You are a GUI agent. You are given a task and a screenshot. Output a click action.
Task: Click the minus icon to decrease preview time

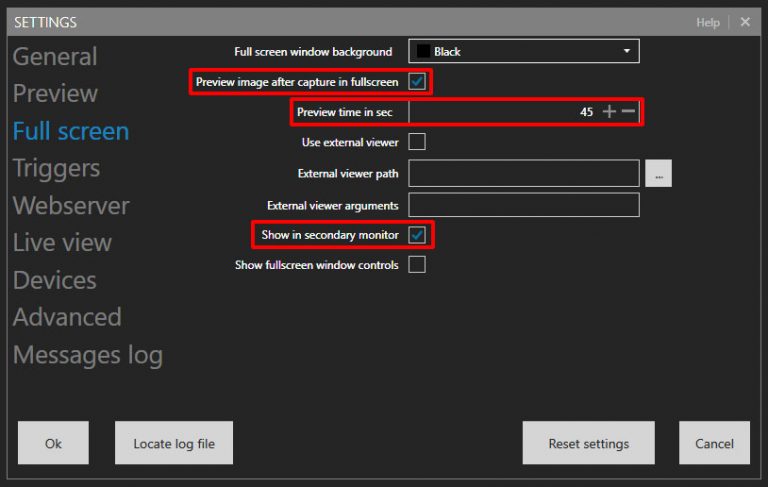(628, 112)
